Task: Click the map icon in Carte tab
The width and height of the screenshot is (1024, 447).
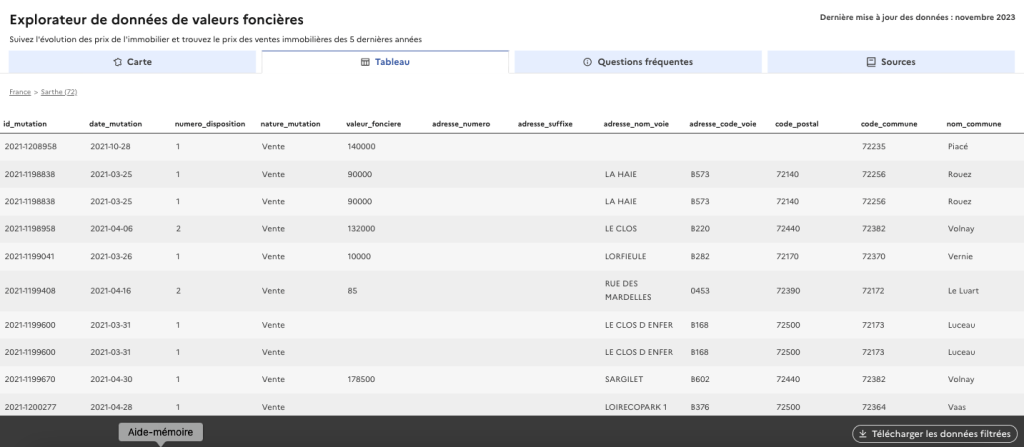Action: [x=118, y=62]
